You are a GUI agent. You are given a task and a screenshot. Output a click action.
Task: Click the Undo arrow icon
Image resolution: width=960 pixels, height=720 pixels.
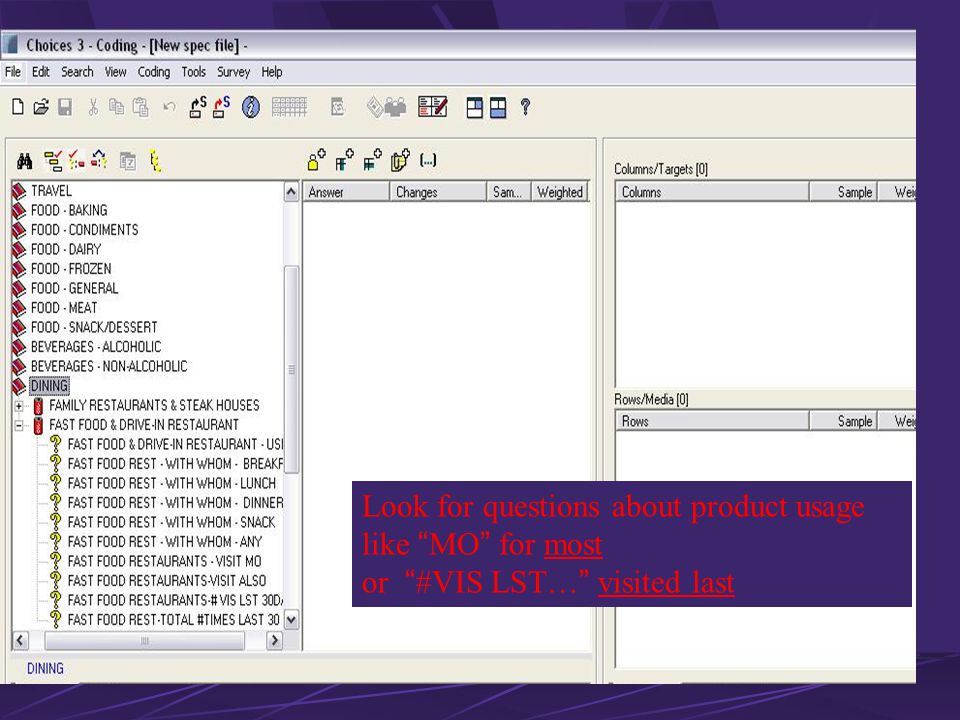click(x=169, y=107)
